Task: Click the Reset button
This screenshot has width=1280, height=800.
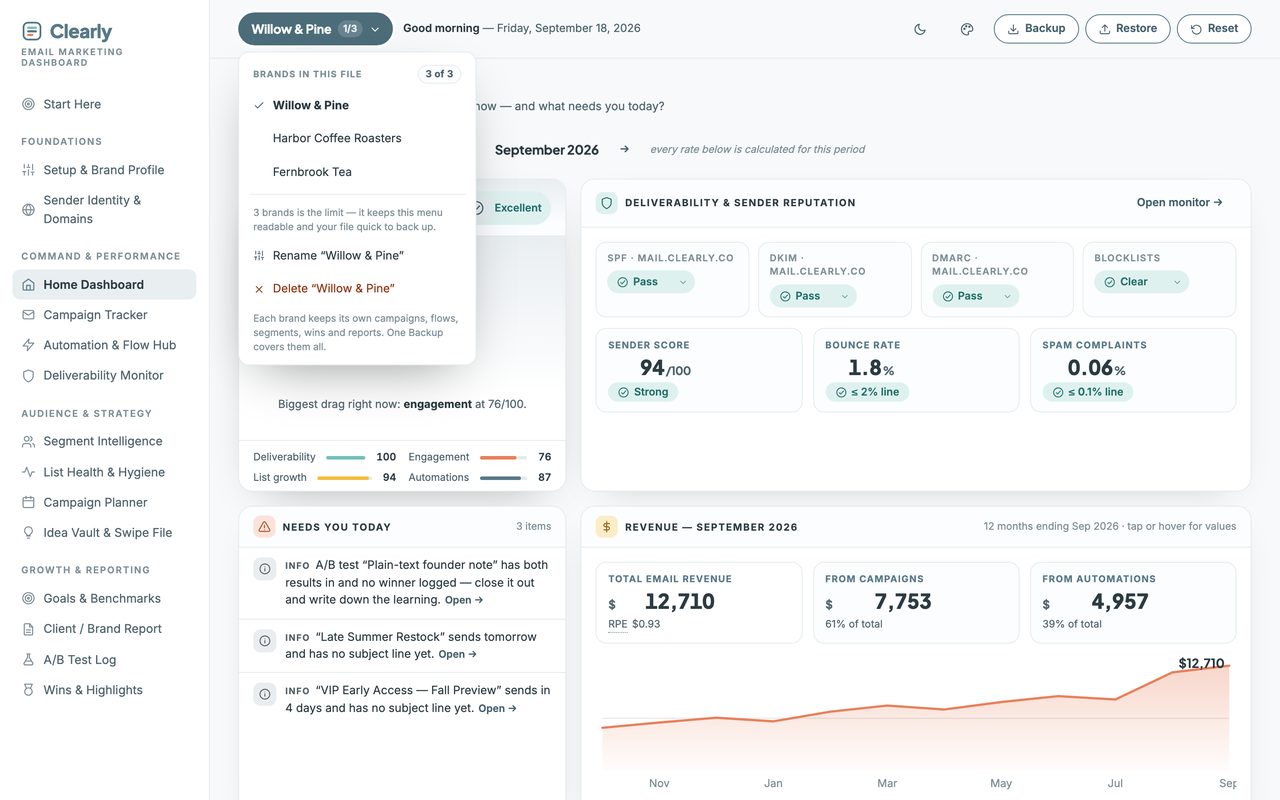Action: pyautogui.click(x=1214, y=29)
